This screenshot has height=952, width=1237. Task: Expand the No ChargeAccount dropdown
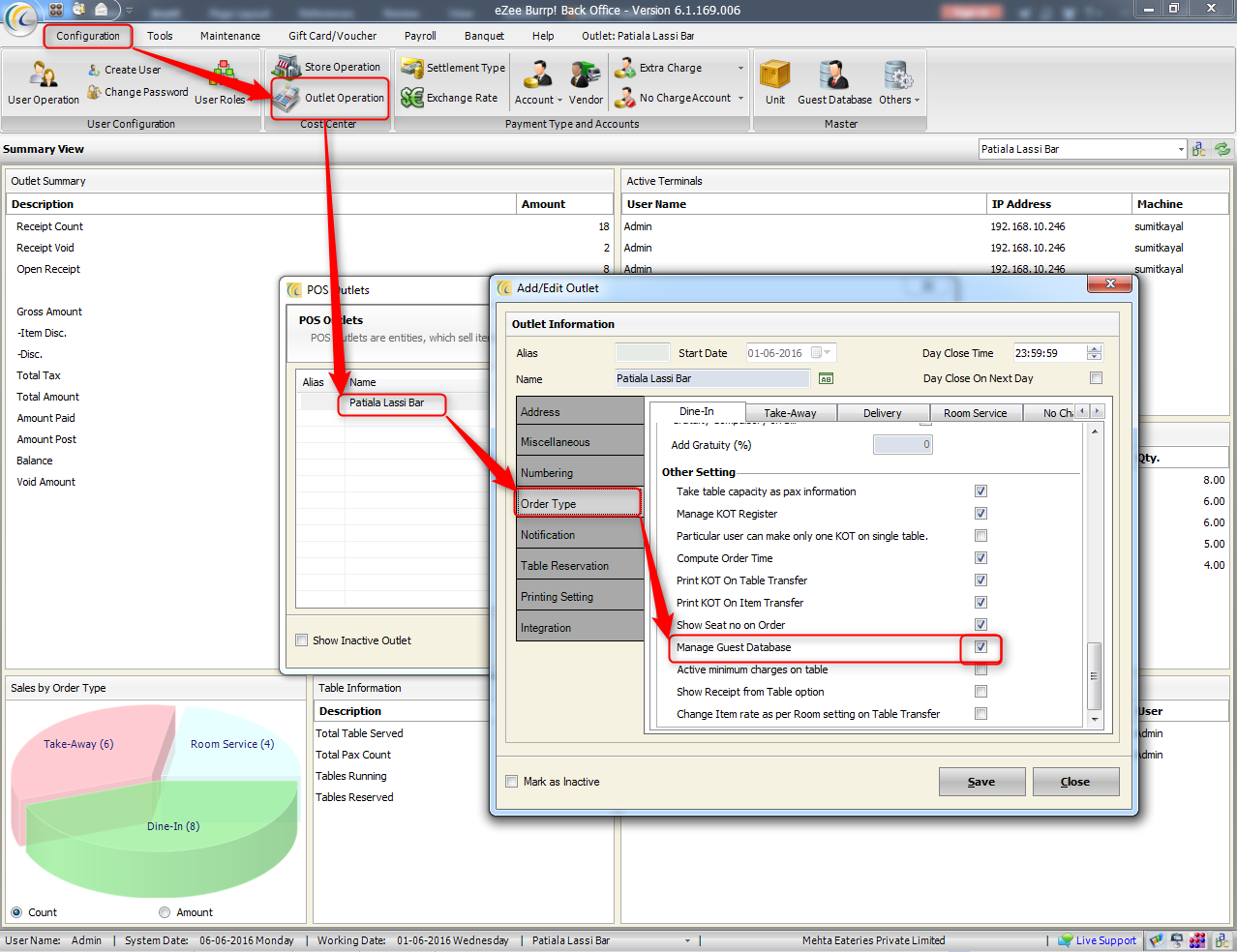point(741,98)
